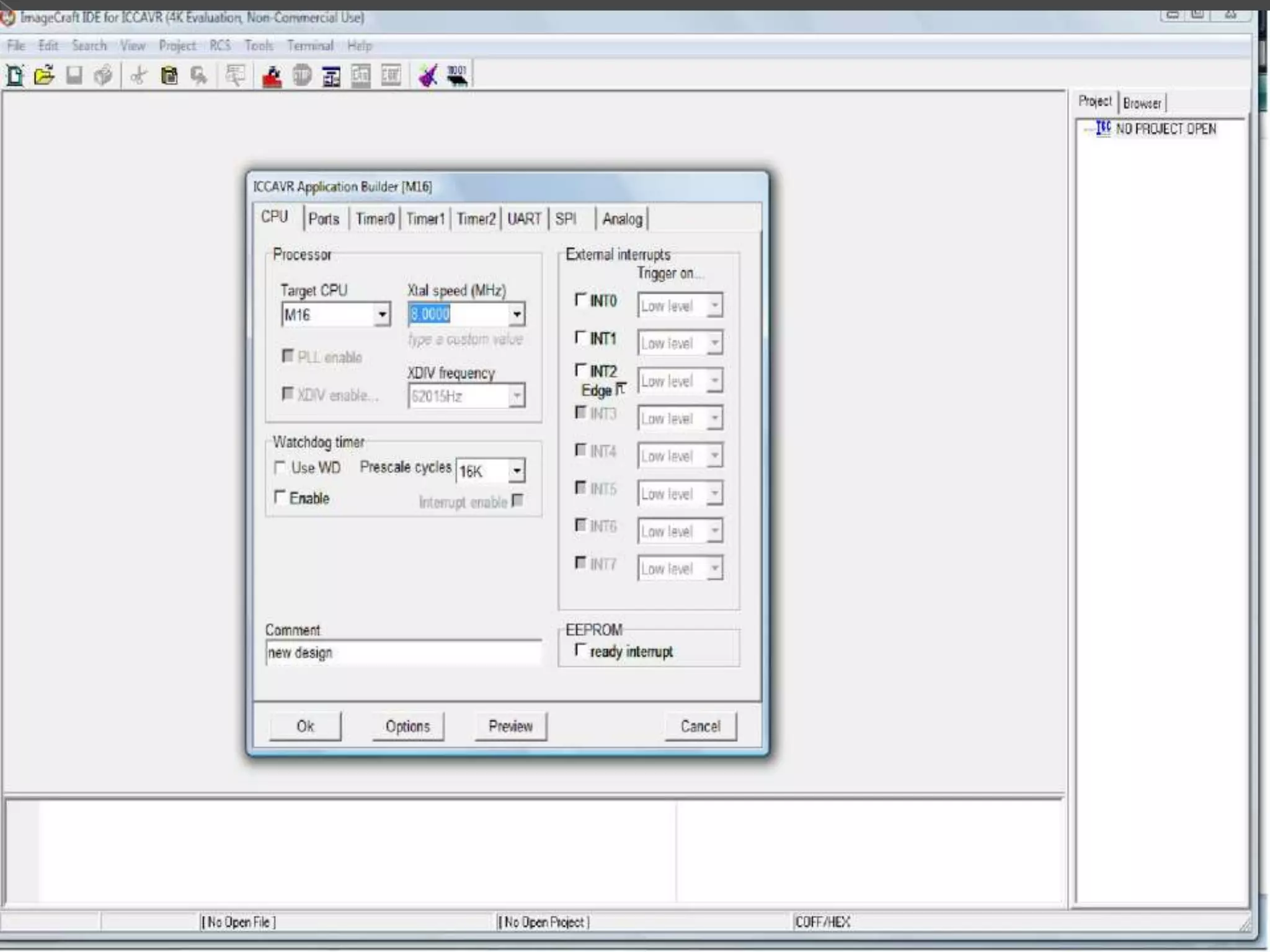Screen dimensions: 1270x952
Task: Open the XDIV frequency dropdown
Action: click(x=517, y=395)
